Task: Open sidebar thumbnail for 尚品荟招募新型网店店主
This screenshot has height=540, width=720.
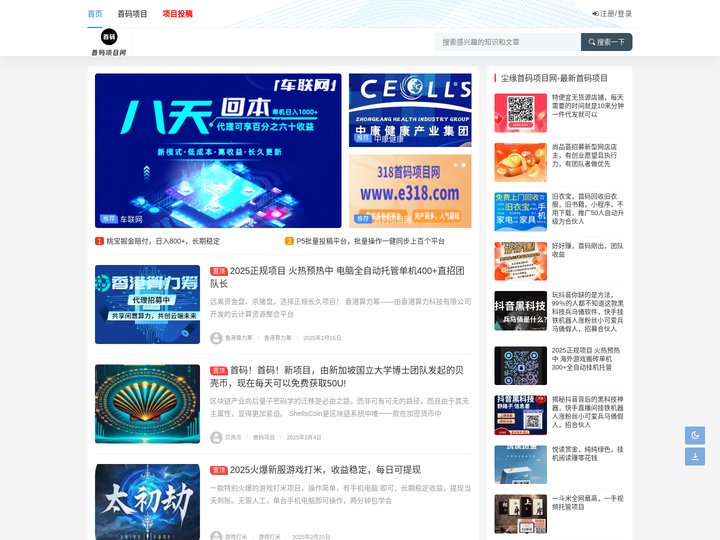Action: [520, 163]
